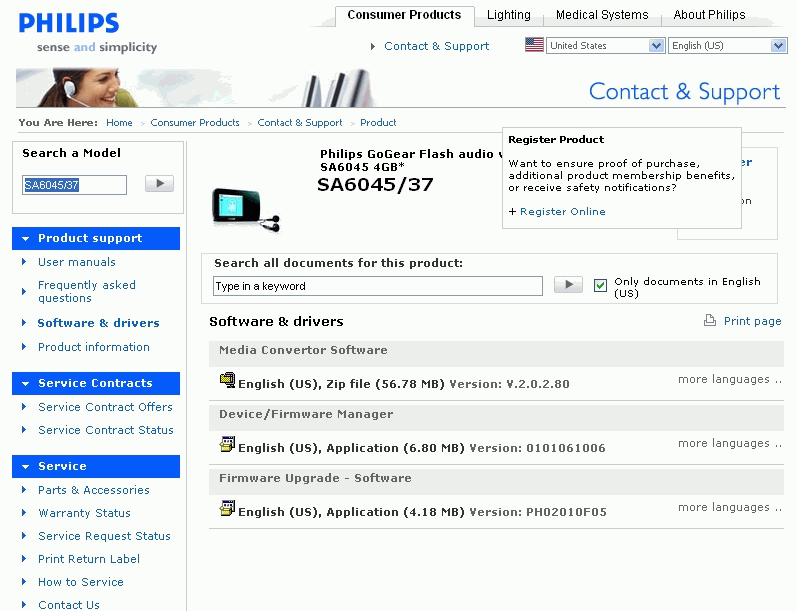This screenshot has height=611, width=797.
Task: Go to Home breadcrumb
Action: pyautogui.click(x=119, y=123)
